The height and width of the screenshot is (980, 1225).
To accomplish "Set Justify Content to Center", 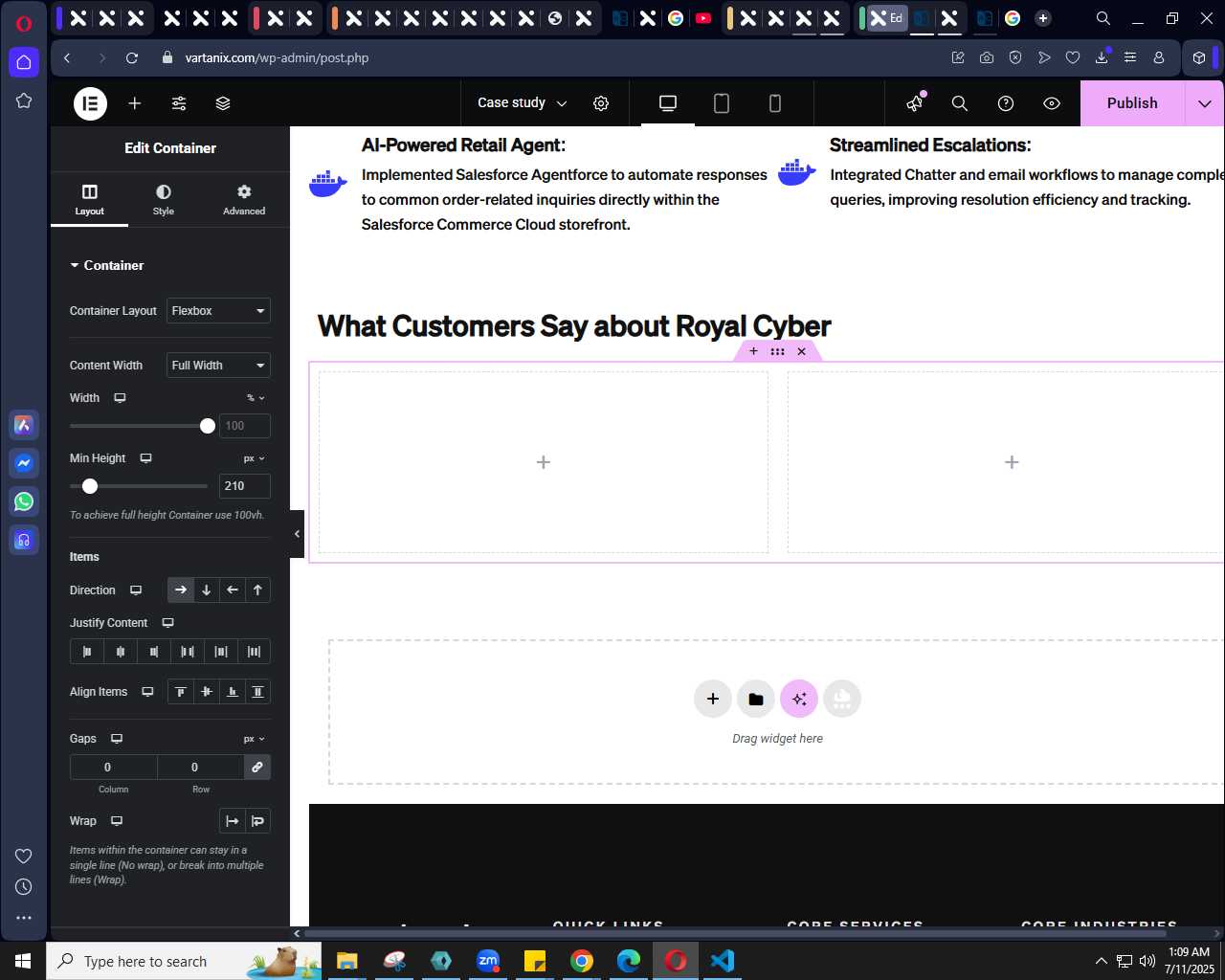I will 121,652.
